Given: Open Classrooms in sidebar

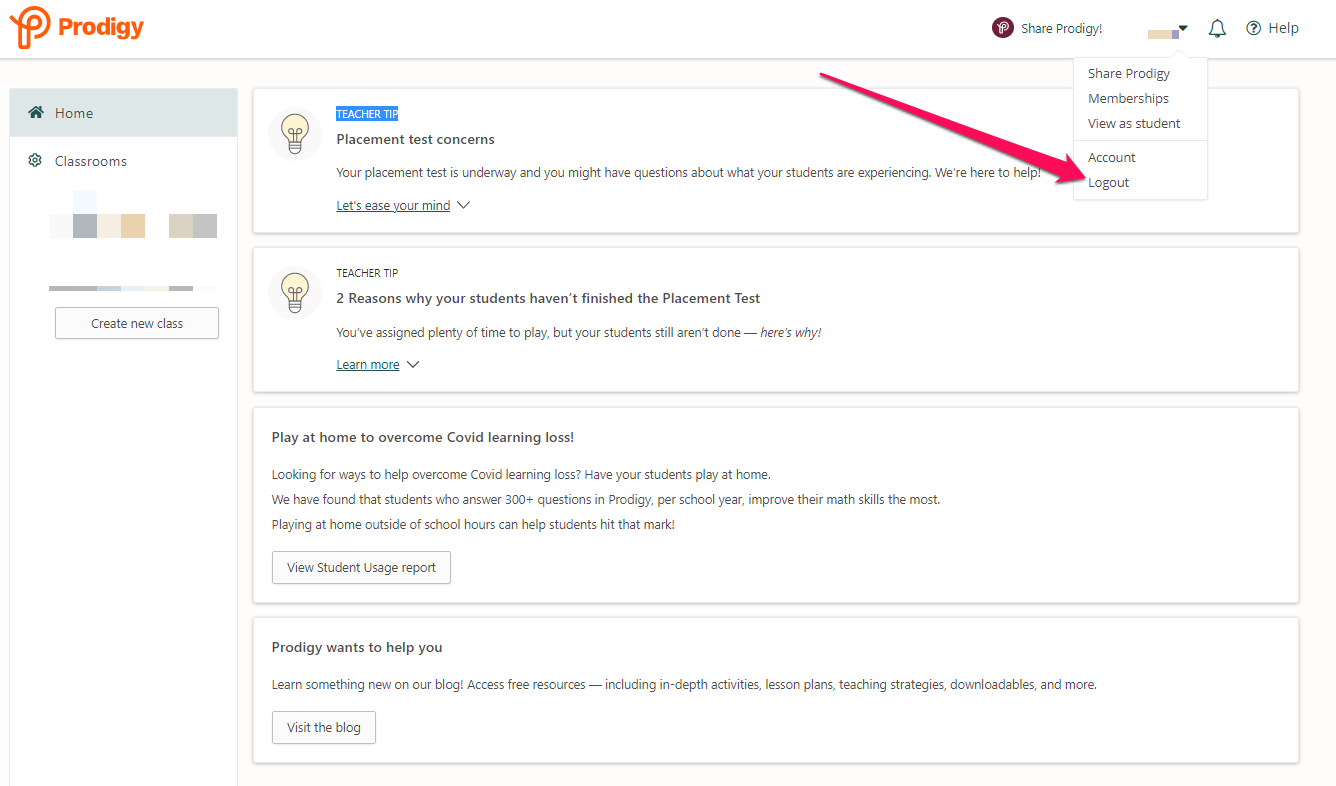Looking at the screenshot, I should point(124,161).
